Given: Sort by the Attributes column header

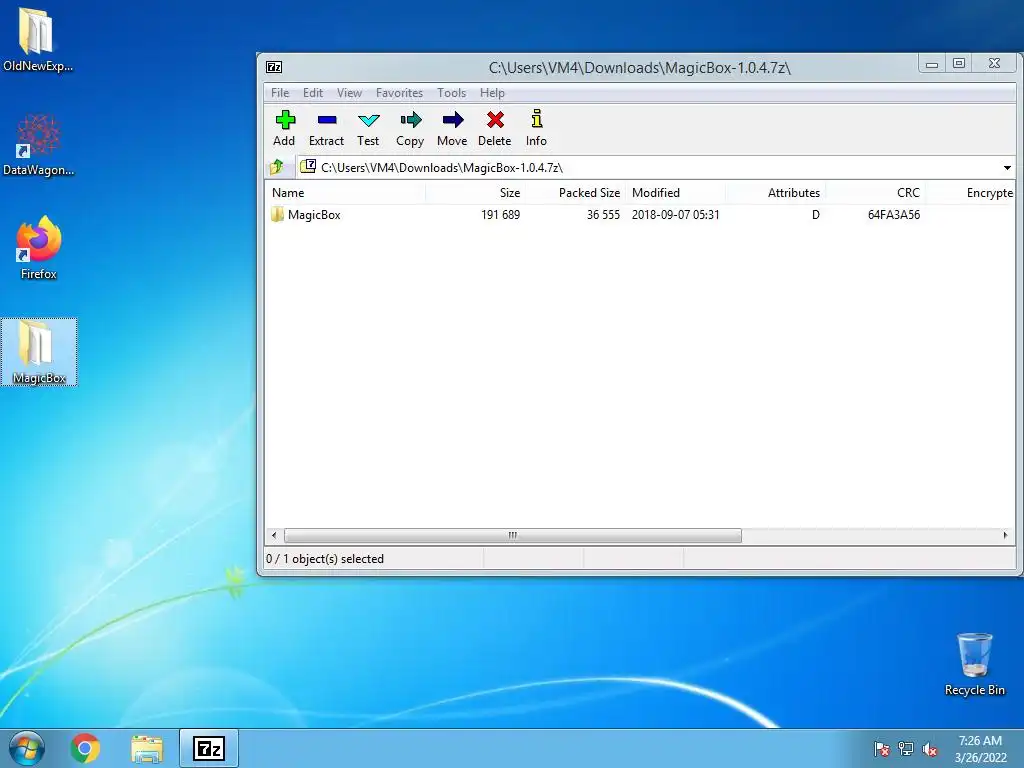Looking at the screenshot, I should point(775,193).
